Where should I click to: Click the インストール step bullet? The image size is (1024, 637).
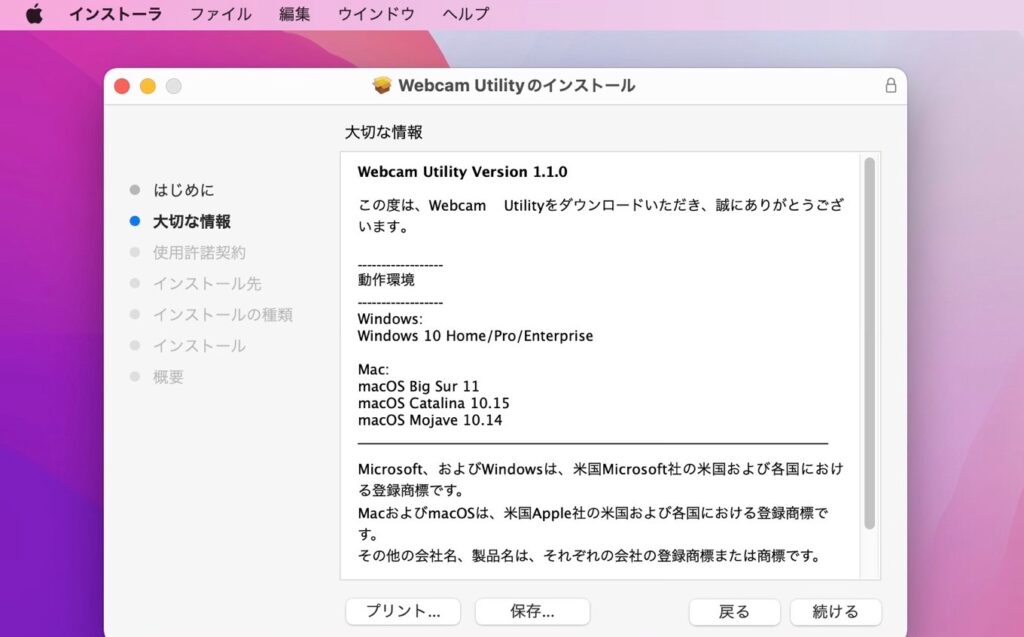[134, 346]
